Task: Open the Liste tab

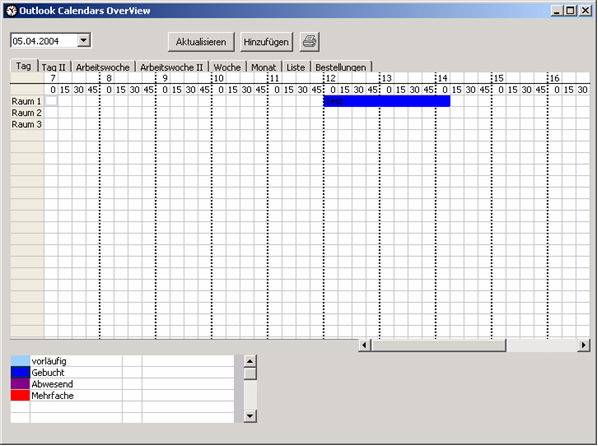Action: click(296, 67)
